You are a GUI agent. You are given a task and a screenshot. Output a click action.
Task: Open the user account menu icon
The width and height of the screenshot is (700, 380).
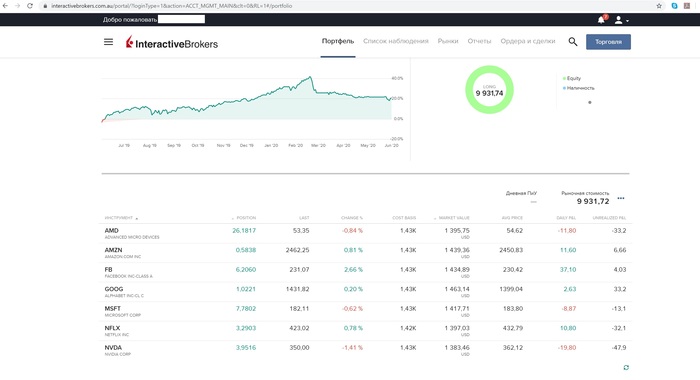(x=621, y=20)
